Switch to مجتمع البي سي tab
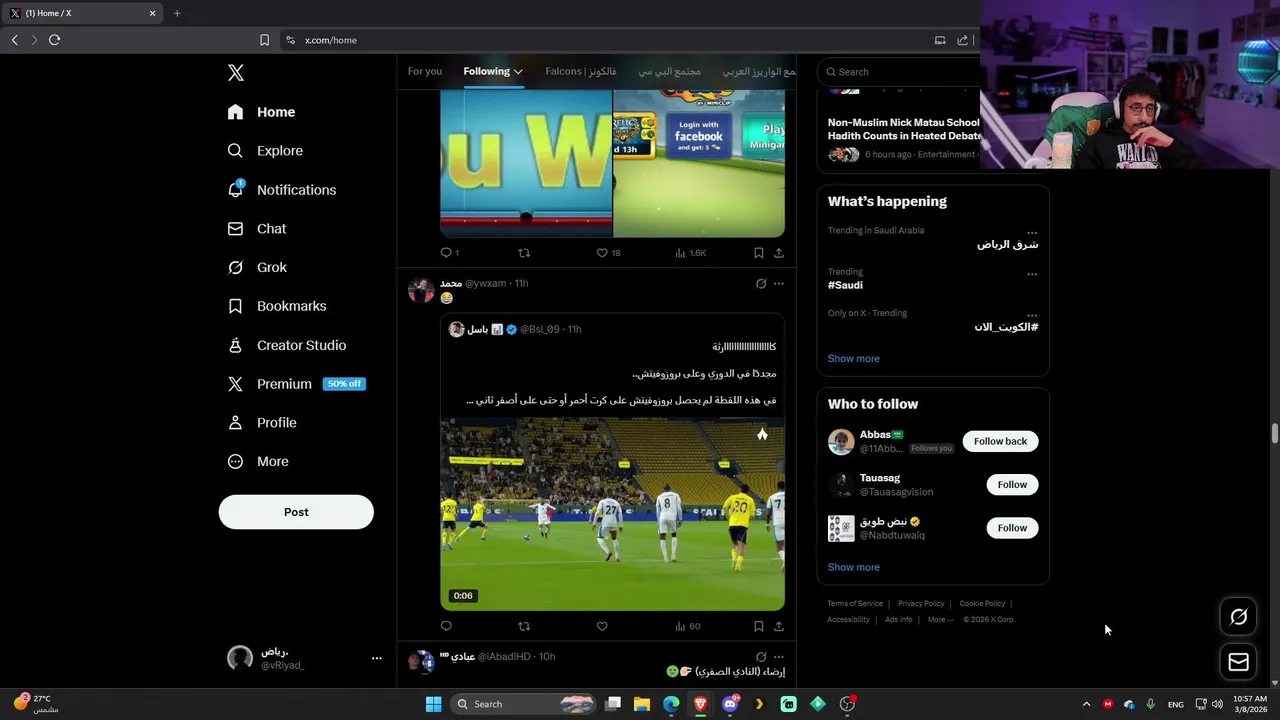Screen dimensions: 1280x720 point(670,72)
